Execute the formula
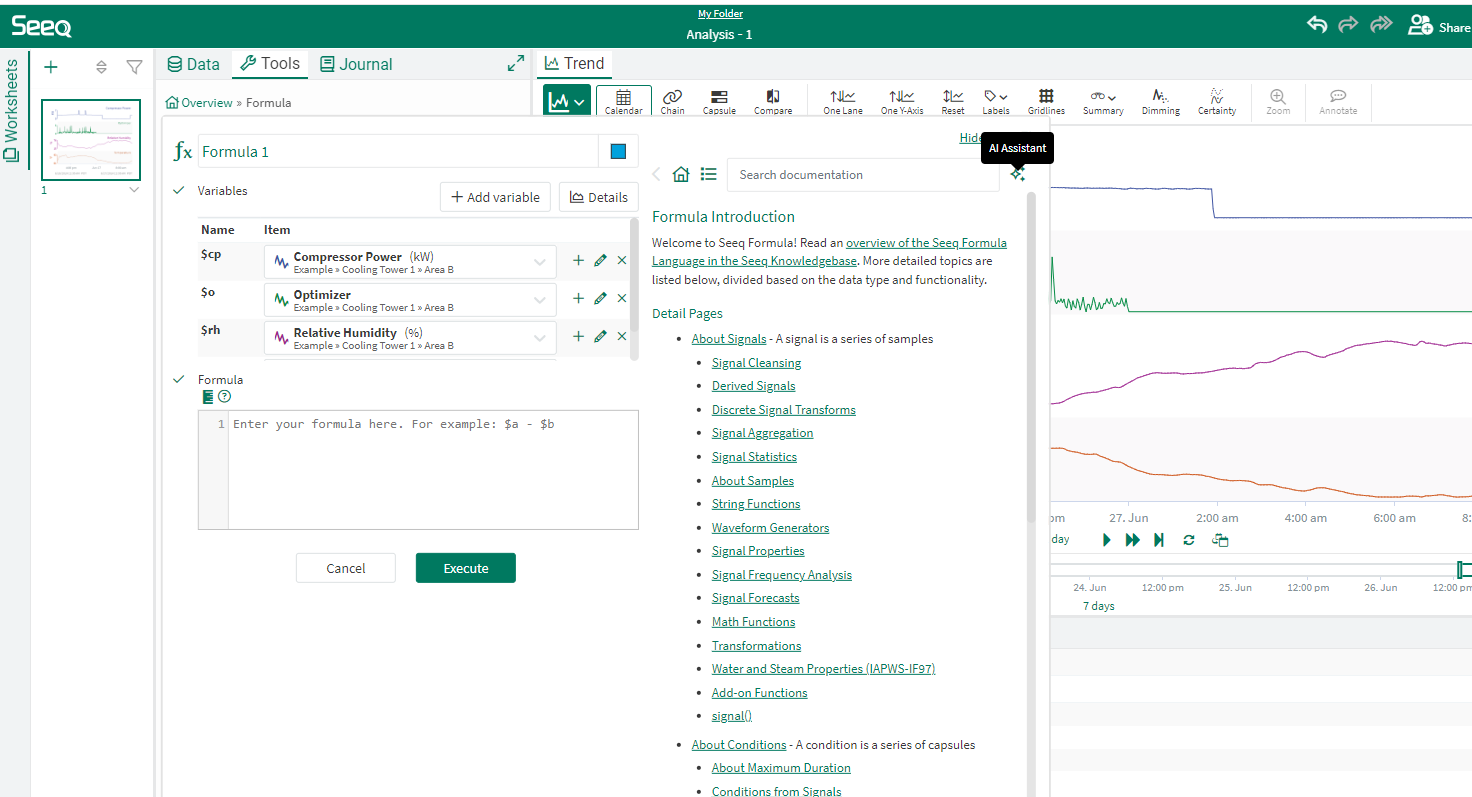1472x797 pixels. click(x=466, y=568)
